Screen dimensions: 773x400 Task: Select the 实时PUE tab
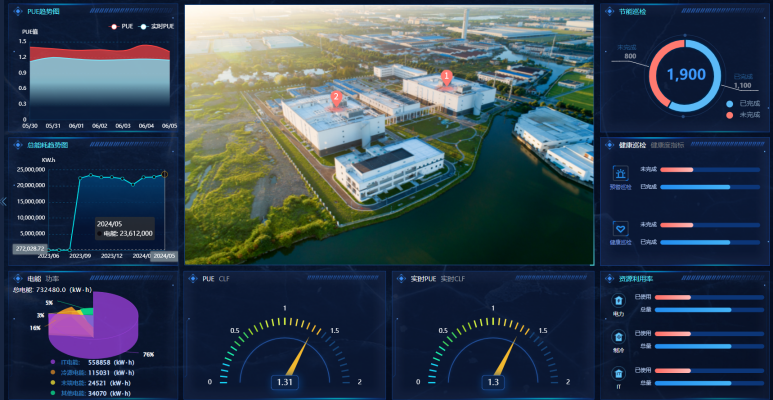coord(423,279)
